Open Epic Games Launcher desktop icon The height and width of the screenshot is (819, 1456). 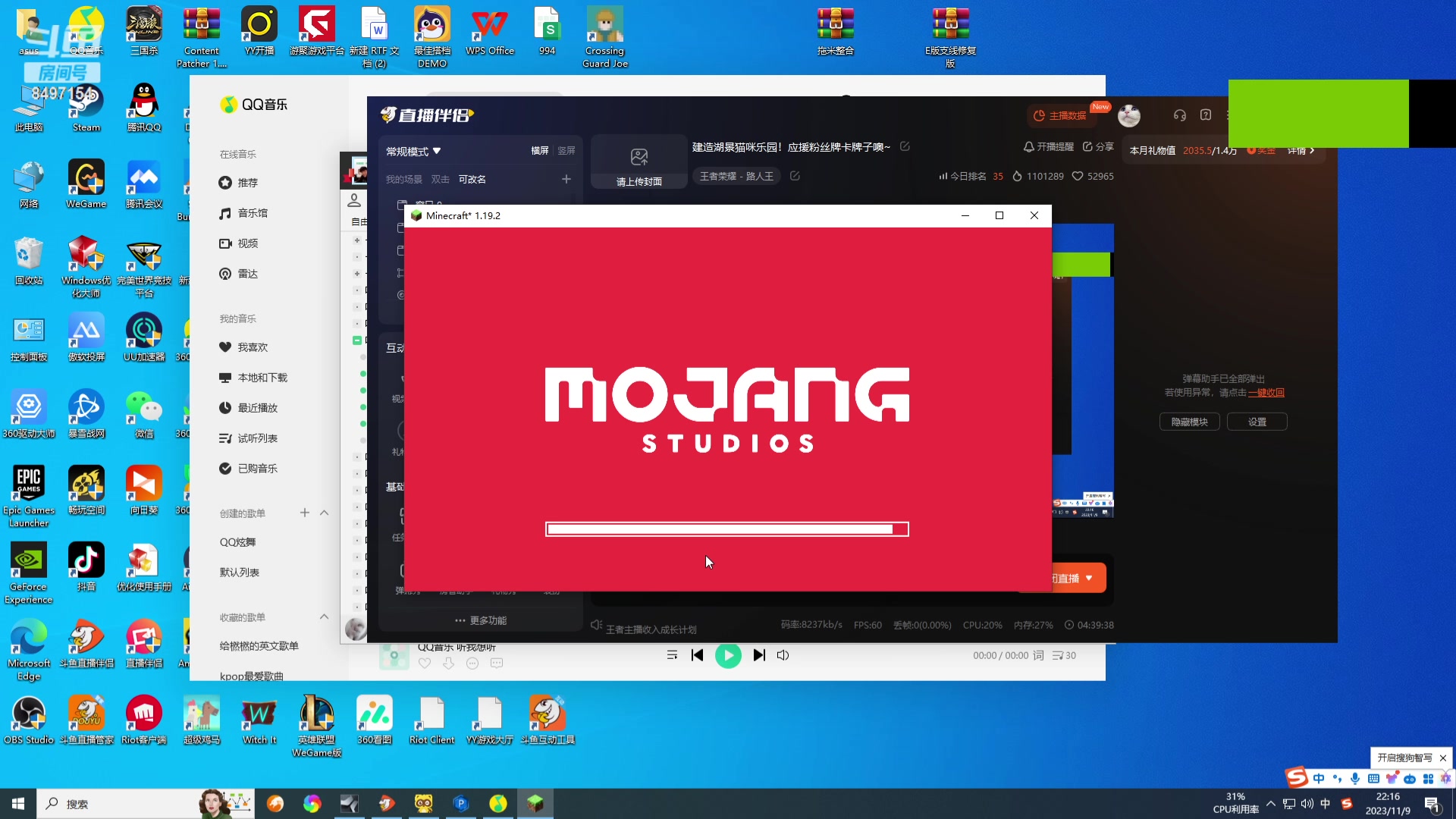tap(29, 496)
